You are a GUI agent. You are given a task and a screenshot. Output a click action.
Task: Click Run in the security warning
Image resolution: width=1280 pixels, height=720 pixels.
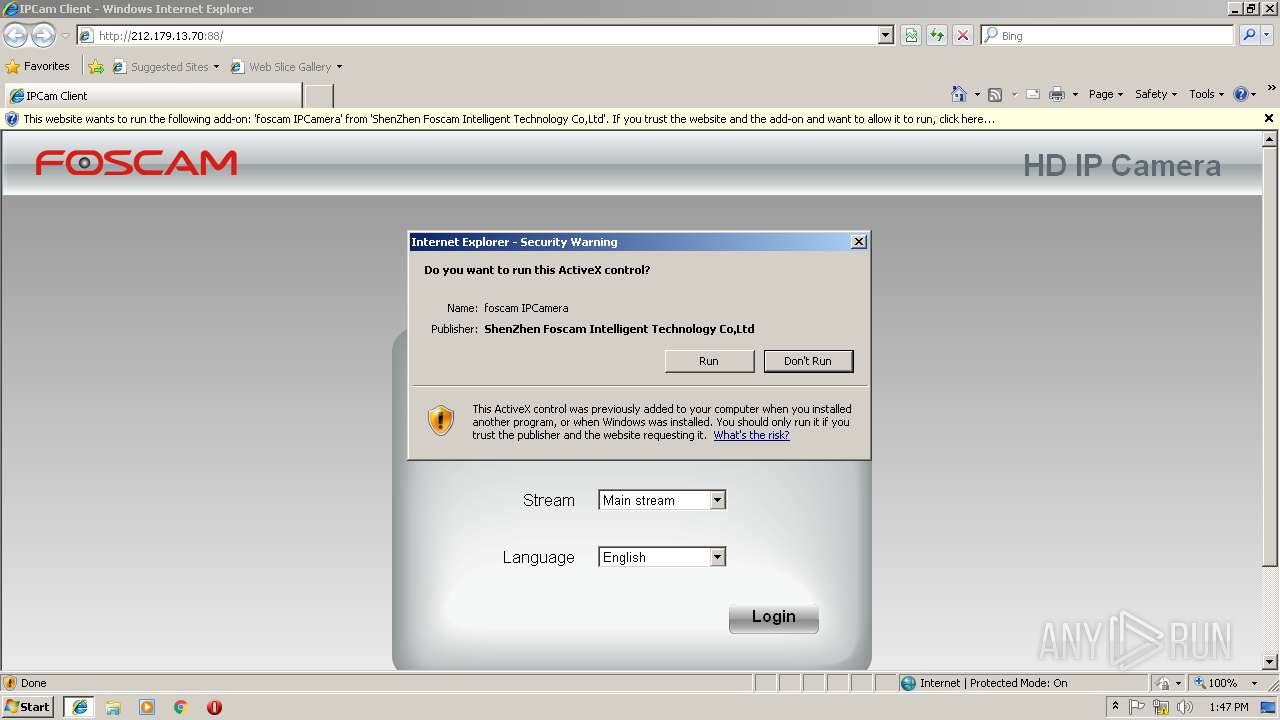pos(709,361)
